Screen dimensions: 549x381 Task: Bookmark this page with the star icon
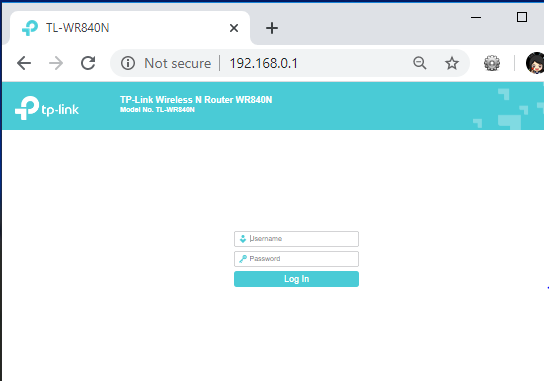[452, 63]
